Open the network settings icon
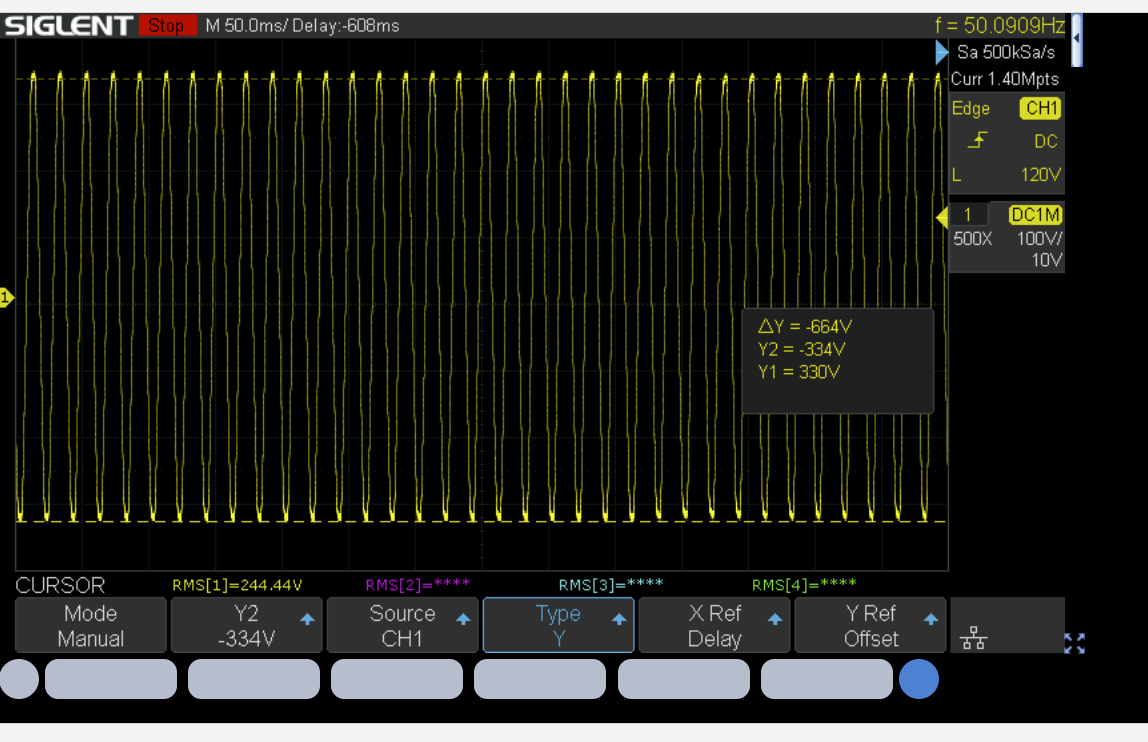This screenshot has width=1148, height=742. click(x=973, y=640)
